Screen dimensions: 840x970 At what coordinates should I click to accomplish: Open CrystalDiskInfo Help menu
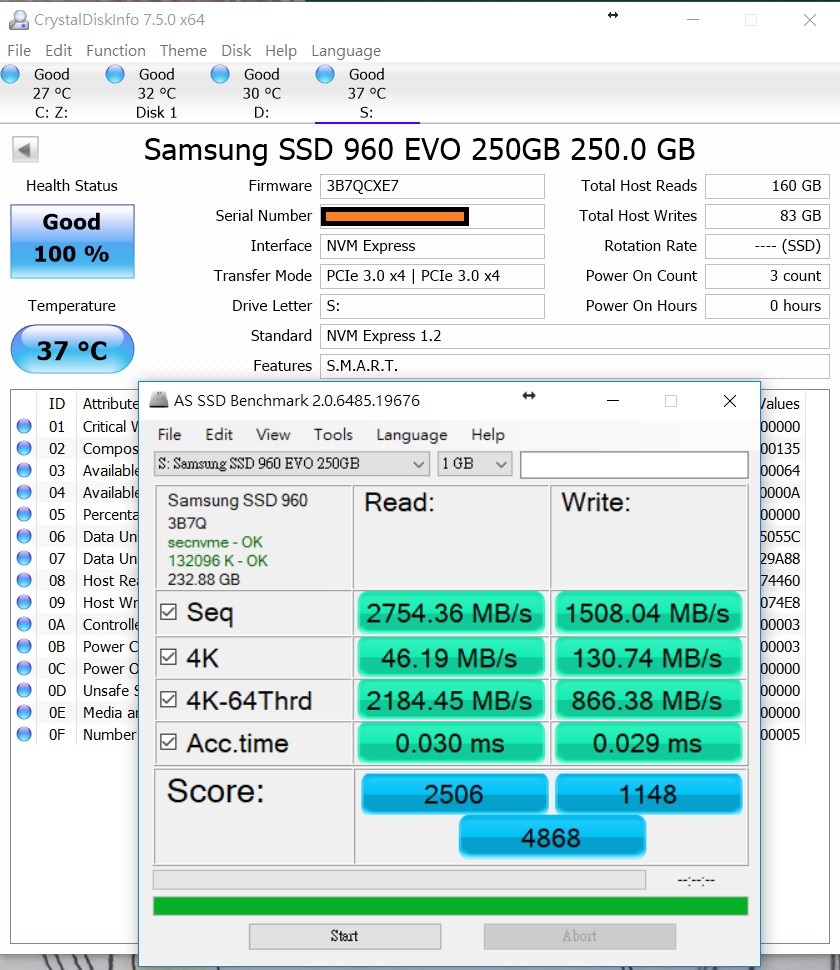pyautogui.click(x=281, y=51)
